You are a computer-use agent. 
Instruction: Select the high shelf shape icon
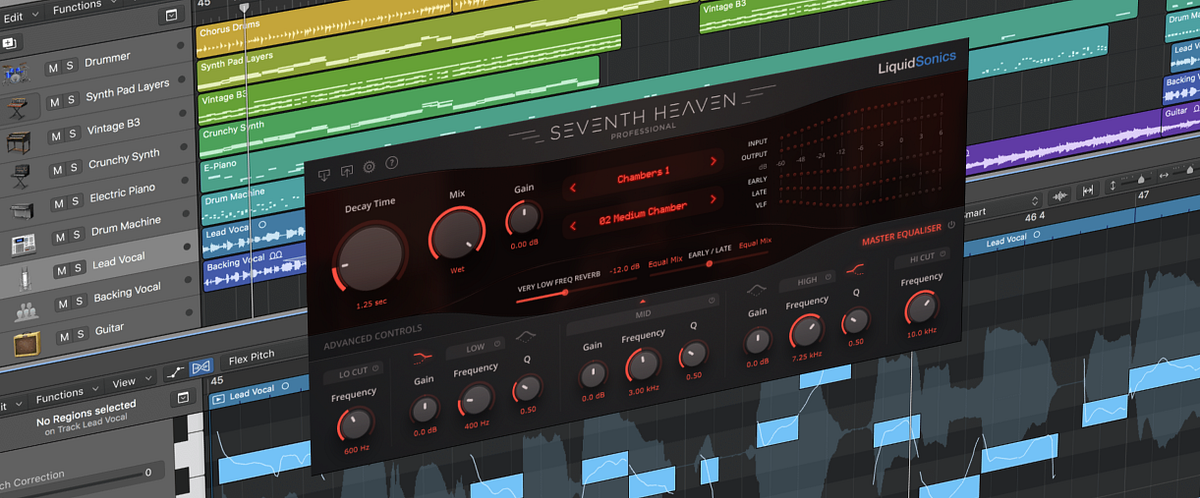click(x=857, y=267)
